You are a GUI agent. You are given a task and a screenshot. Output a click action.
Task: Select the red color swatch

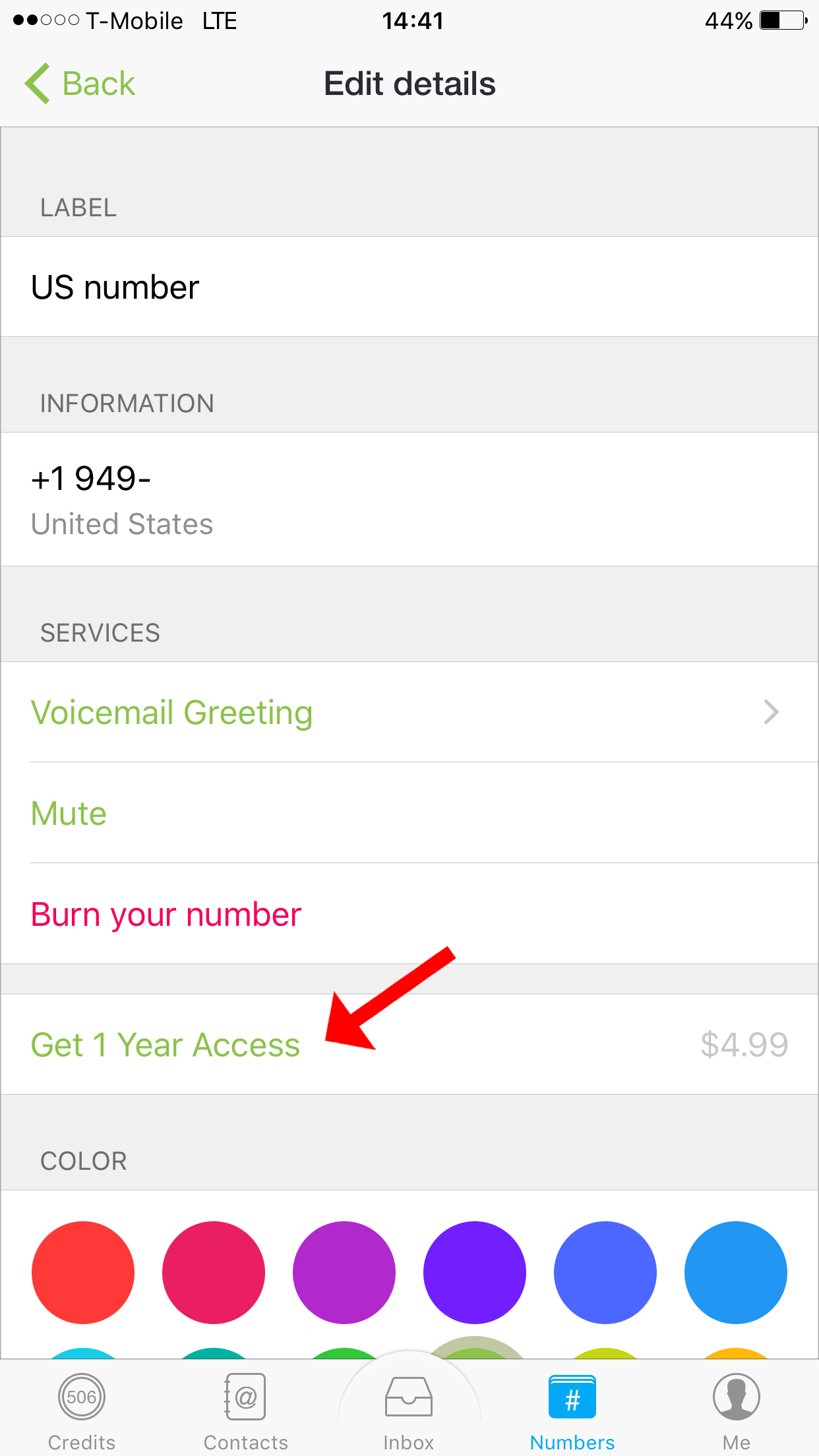[x=83, y=1273]
